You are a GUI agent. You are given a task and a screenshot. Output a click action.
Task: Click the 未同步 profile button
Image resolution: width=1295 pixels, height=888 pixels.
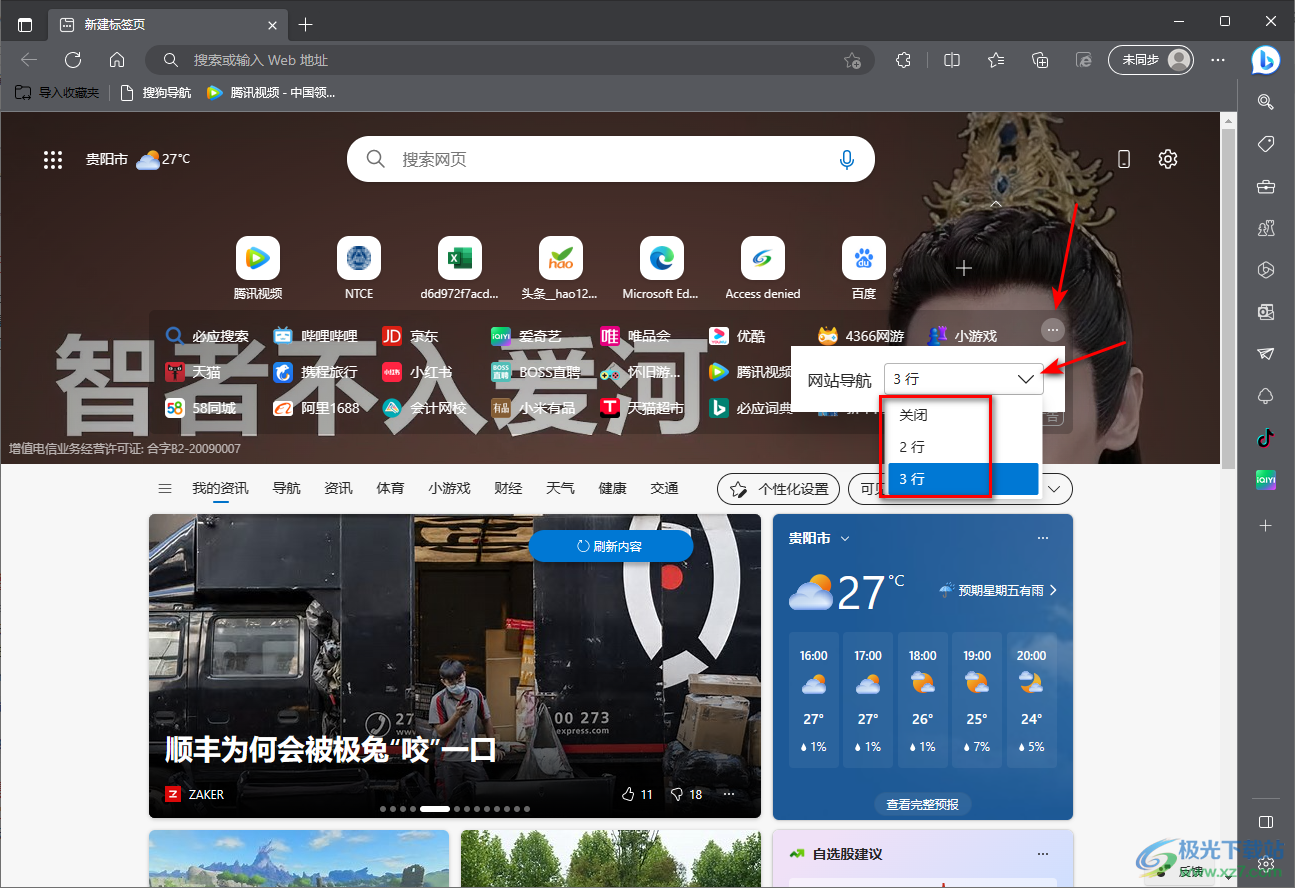(x=1151, y=60)
